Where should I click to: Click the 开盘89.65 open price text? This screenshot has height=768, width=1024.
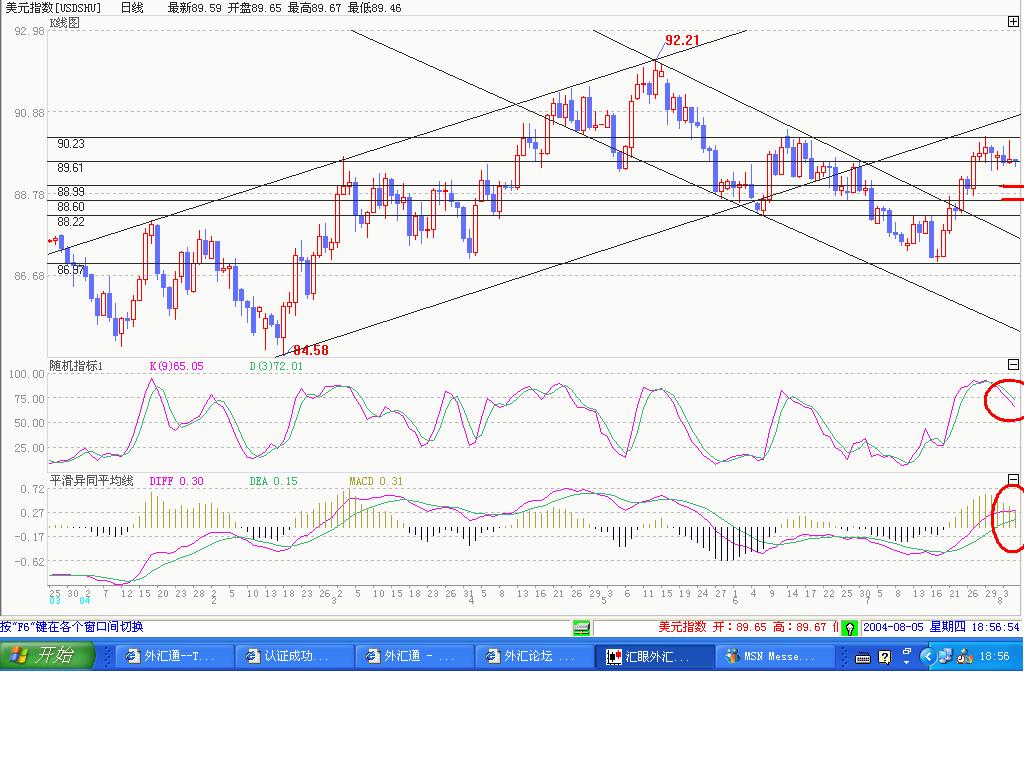tap(254, 8)
